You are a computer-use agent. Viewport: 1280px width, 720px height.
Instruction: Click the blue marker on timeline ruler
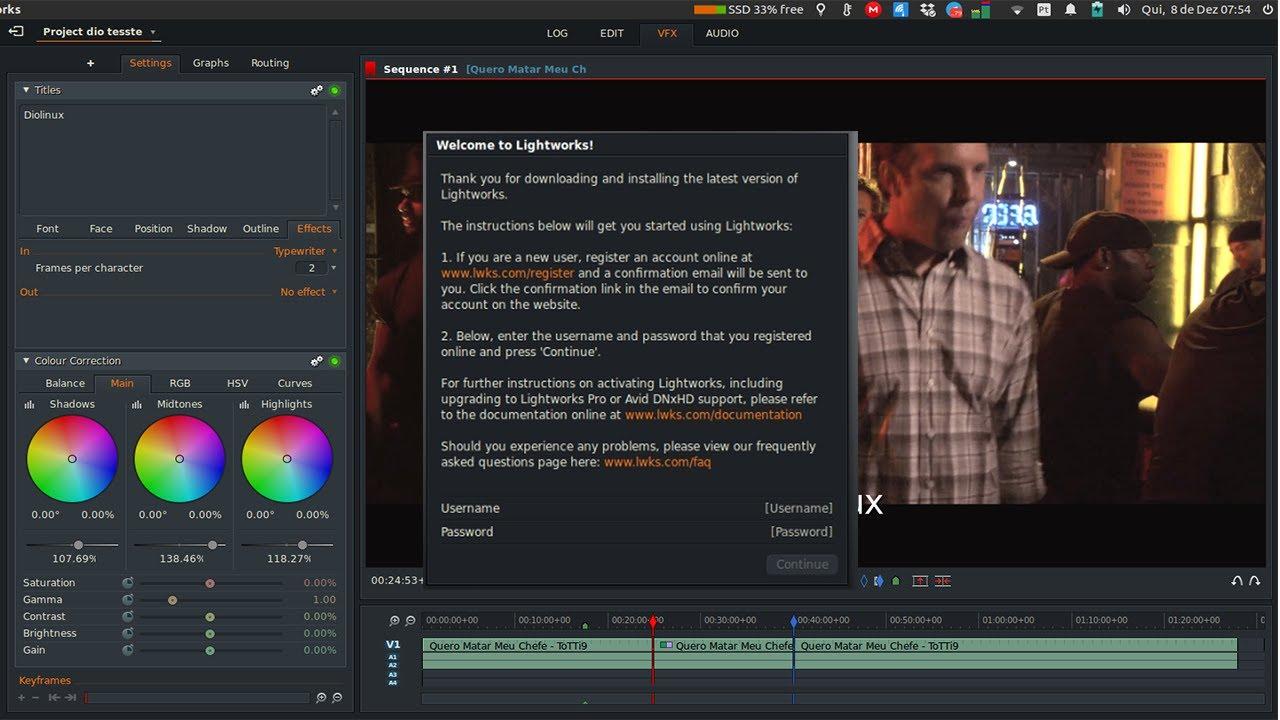[794, 622]
